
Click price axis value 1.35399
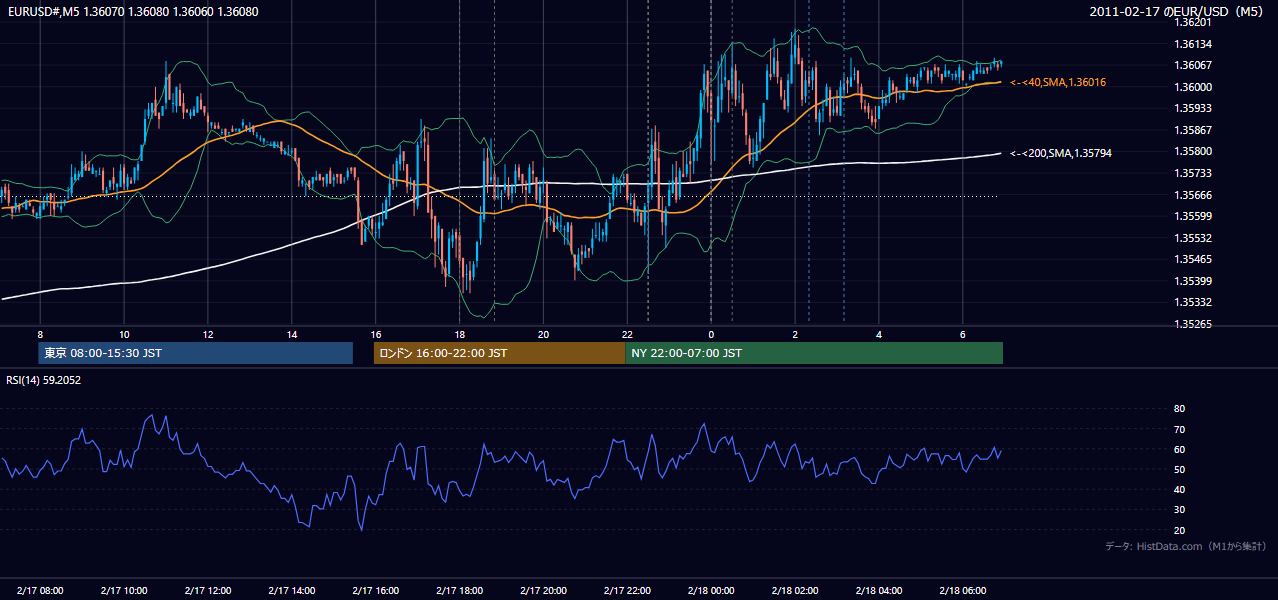[1193, 281]
